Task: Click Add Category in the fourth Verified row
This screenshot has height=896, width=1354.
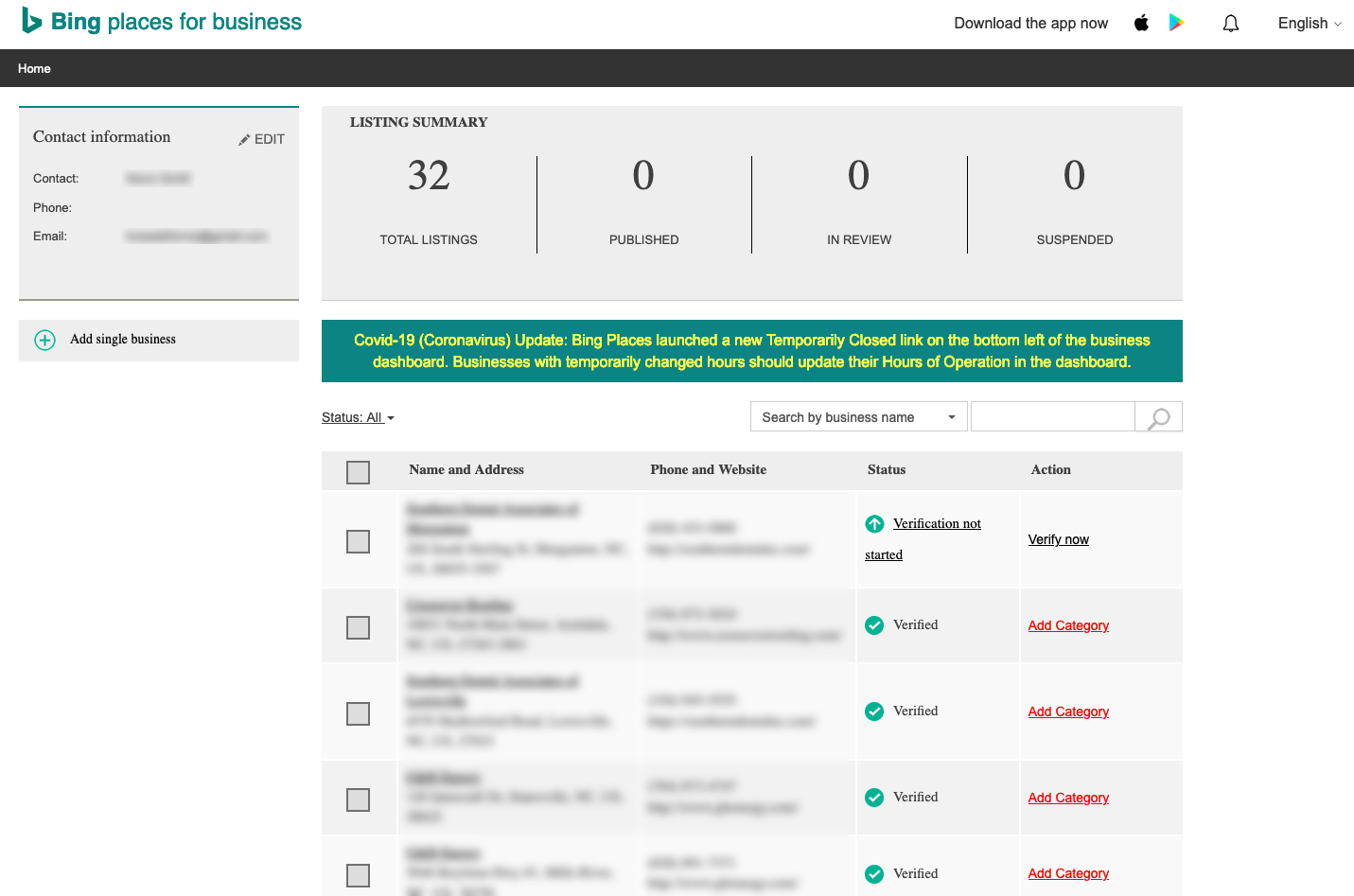Action: (1068, 873)
